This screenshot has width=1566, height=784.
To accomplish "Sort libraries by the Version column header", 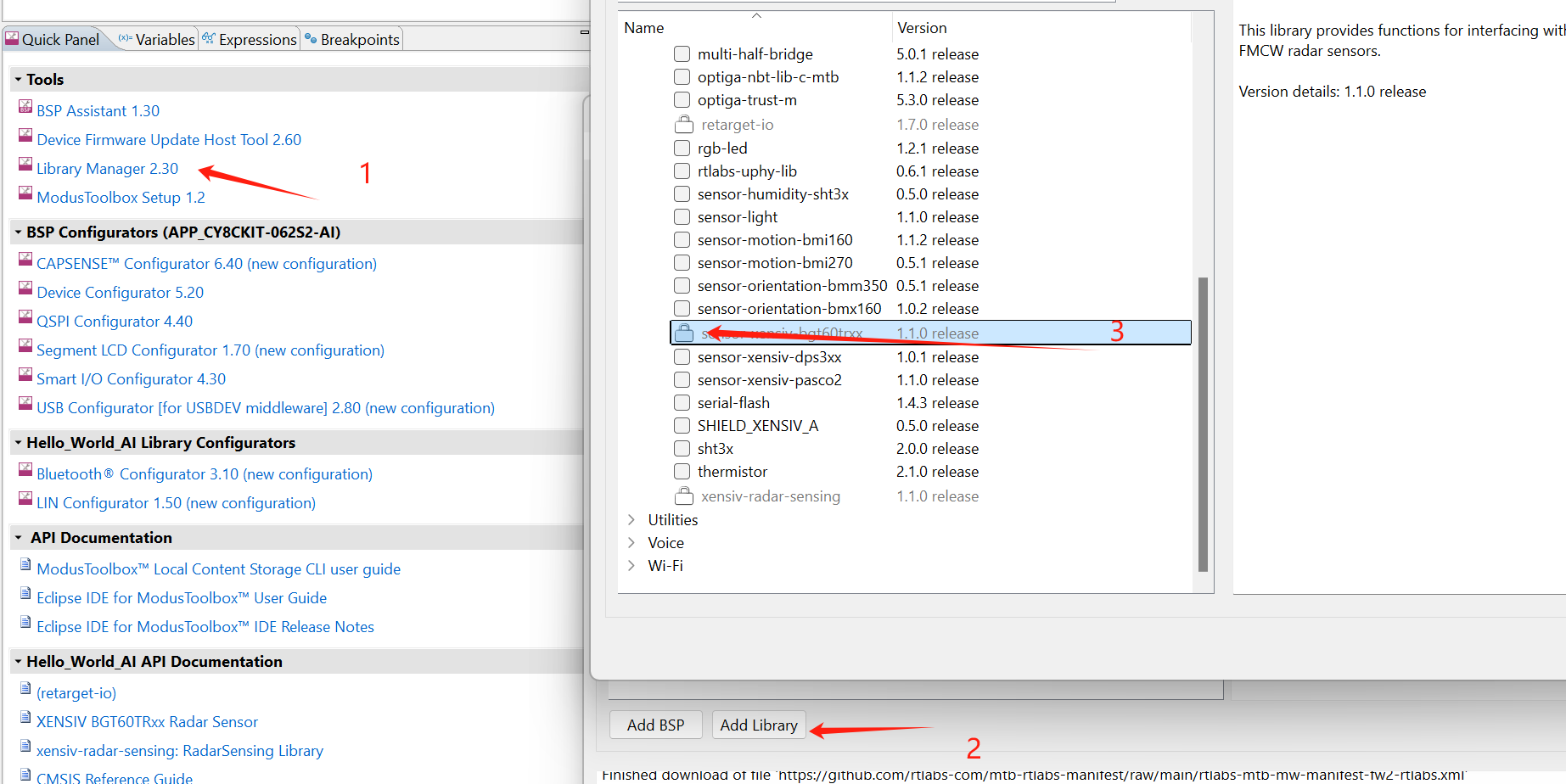I will point(922,28).
